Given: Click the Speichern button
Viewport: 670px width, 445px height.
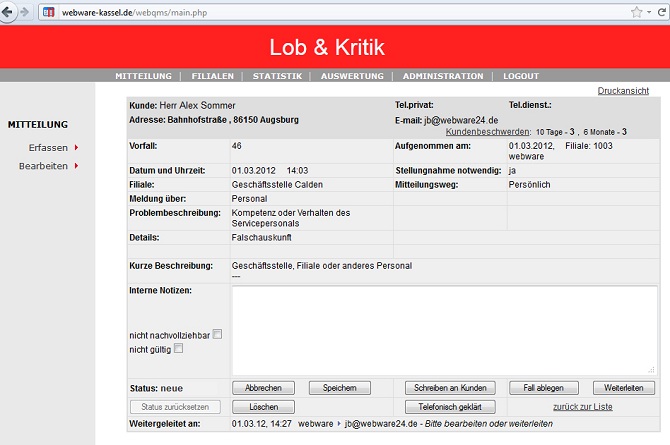Looking at the screenshot, I should coord(340,388).
